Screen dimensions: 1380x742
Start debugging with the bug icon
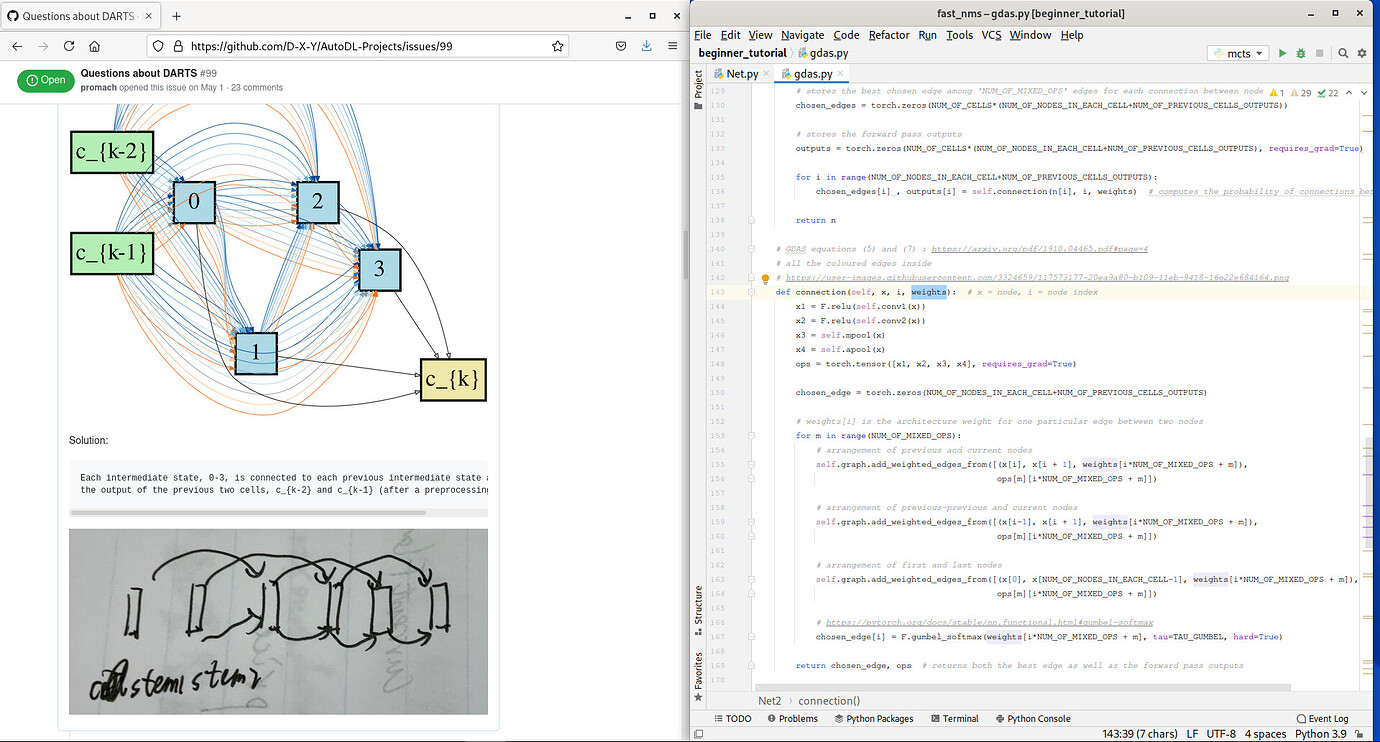1299,53
